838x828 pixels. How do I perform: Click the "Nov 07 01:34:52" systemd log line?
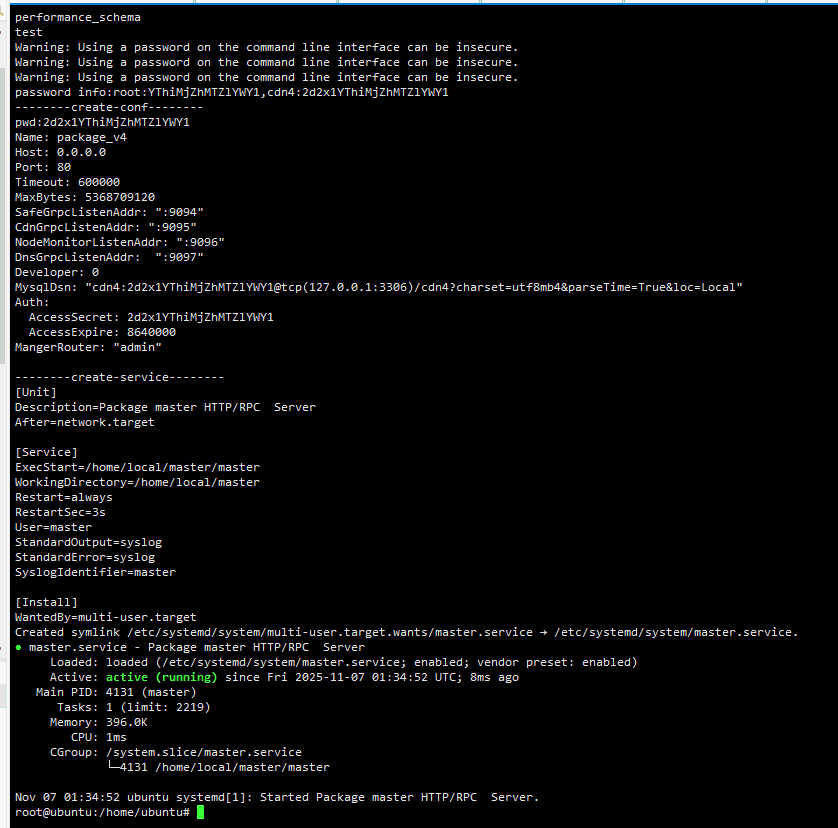pyautogui.click(x=277, y=797)
